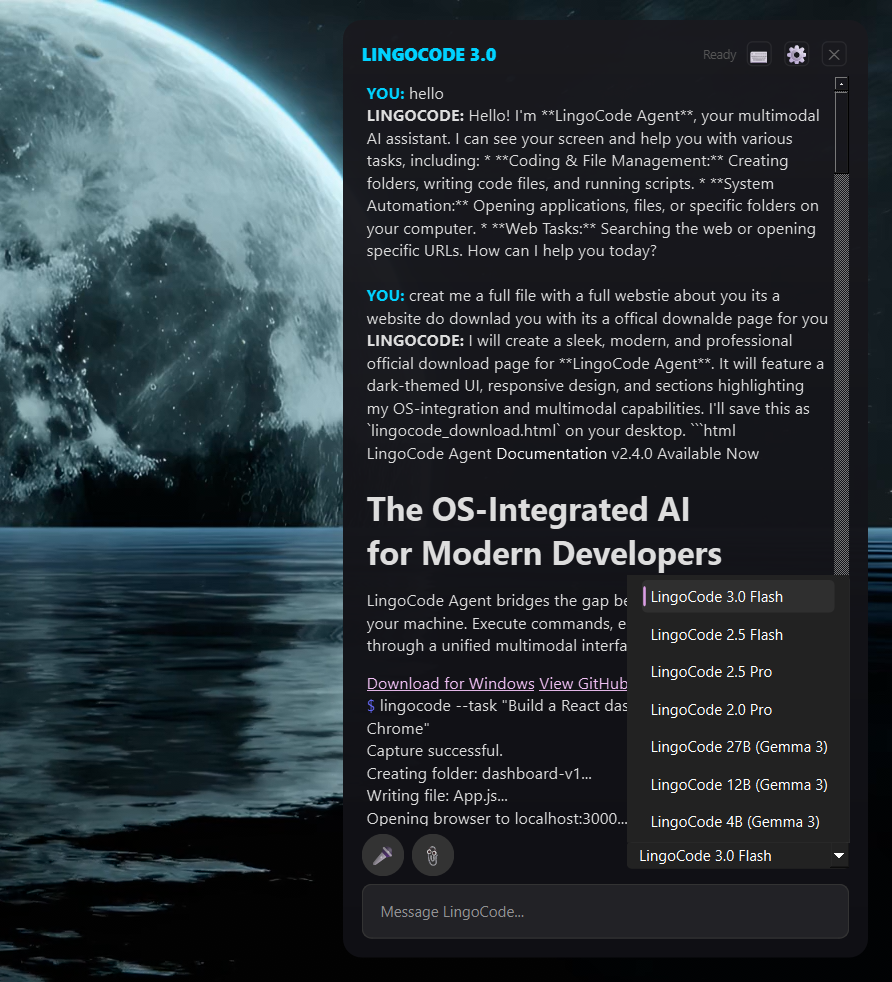This screenshot has width=892, height=982.
Task: Choose LingoCode 27B (Gemma 3) option
Action: pos(738,747)
